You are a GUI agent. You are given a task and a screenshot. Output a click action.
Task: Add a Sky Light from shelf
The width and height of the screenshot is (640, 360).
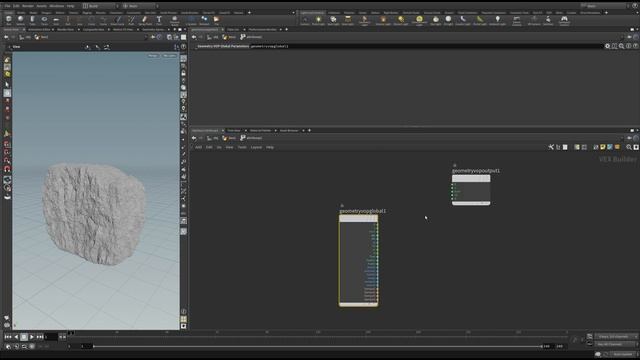(436, 20)
